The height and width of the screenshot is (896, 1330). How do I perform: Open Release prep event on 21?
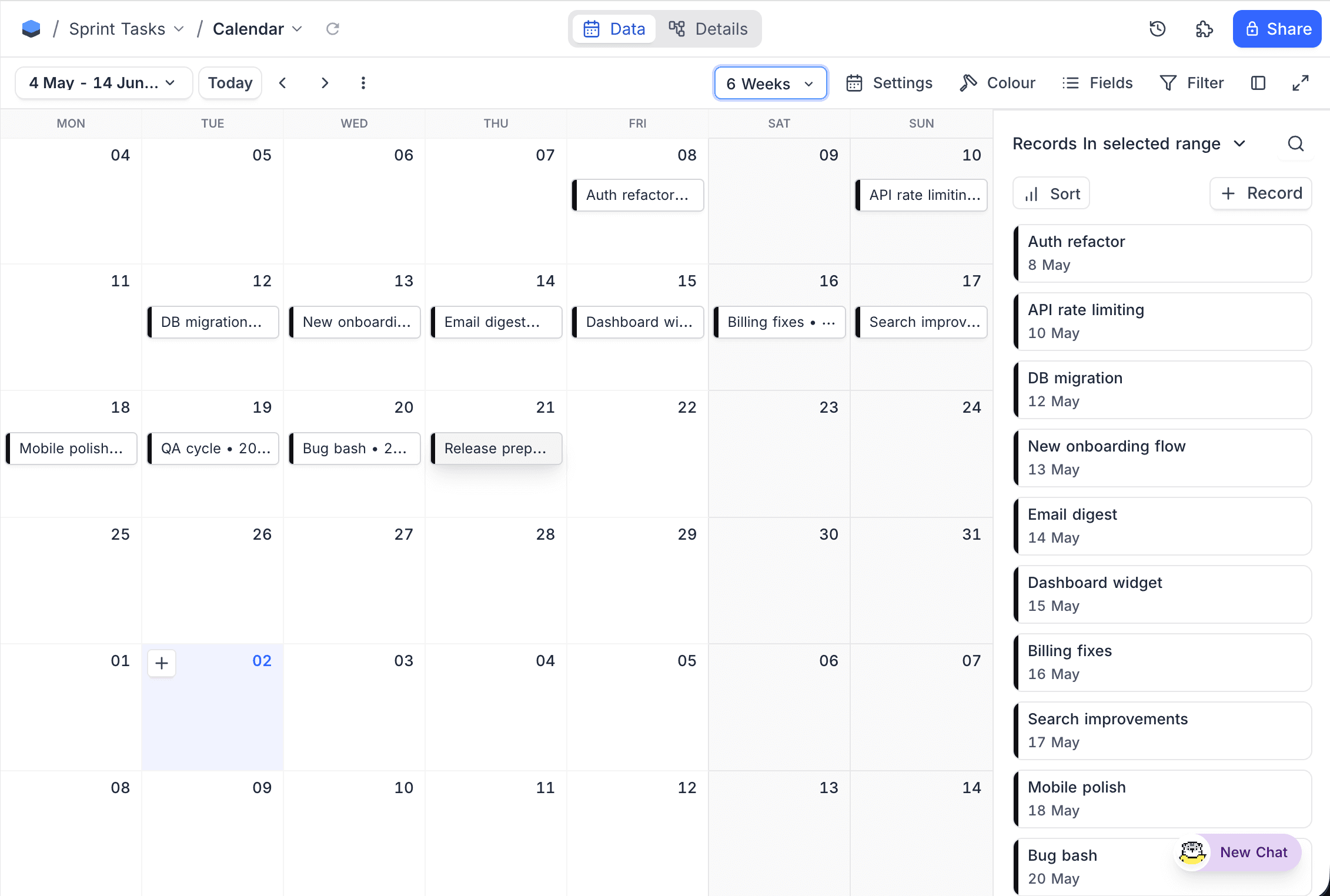pyautogui.click(x=496, y=449)
